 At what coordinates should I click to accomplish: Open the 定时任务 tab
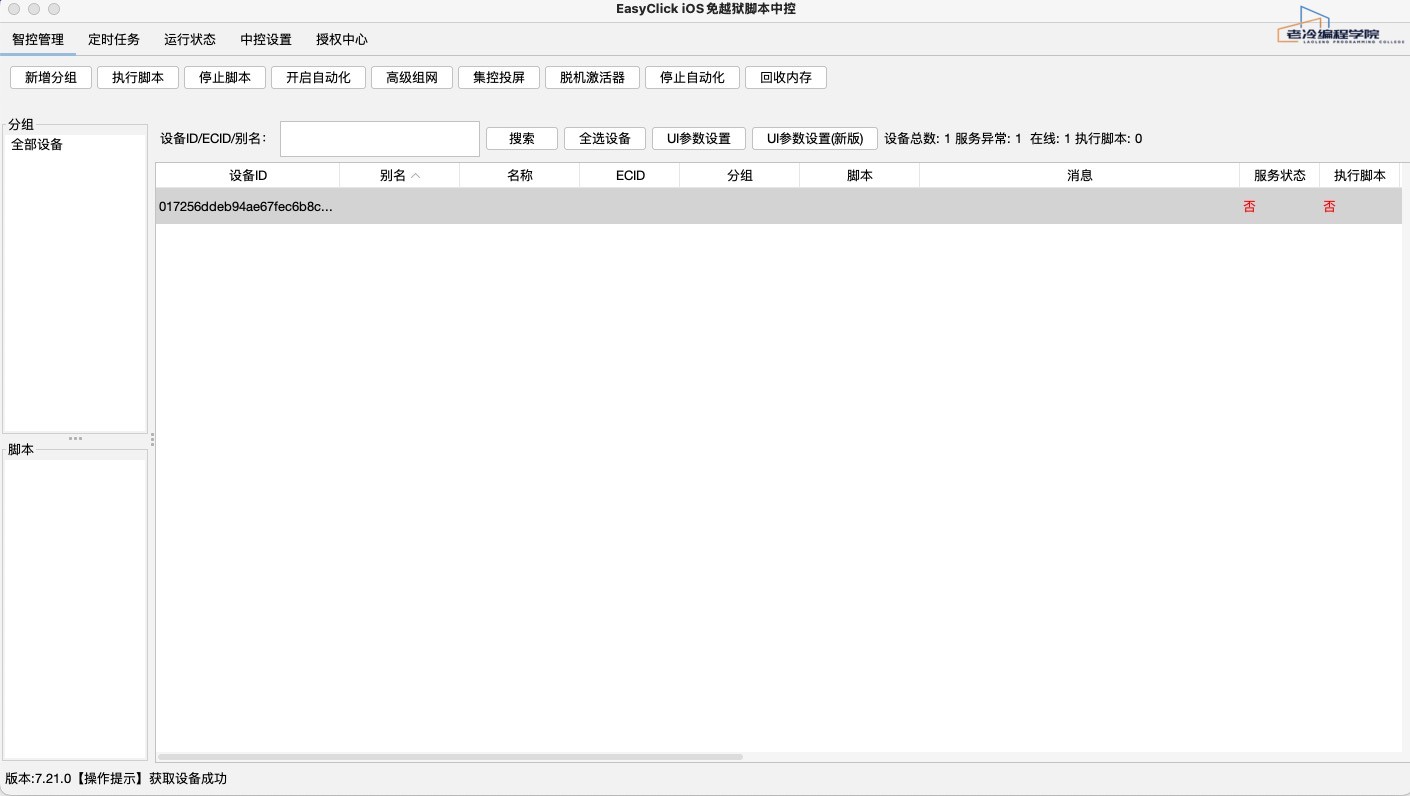tap(114, 40)
